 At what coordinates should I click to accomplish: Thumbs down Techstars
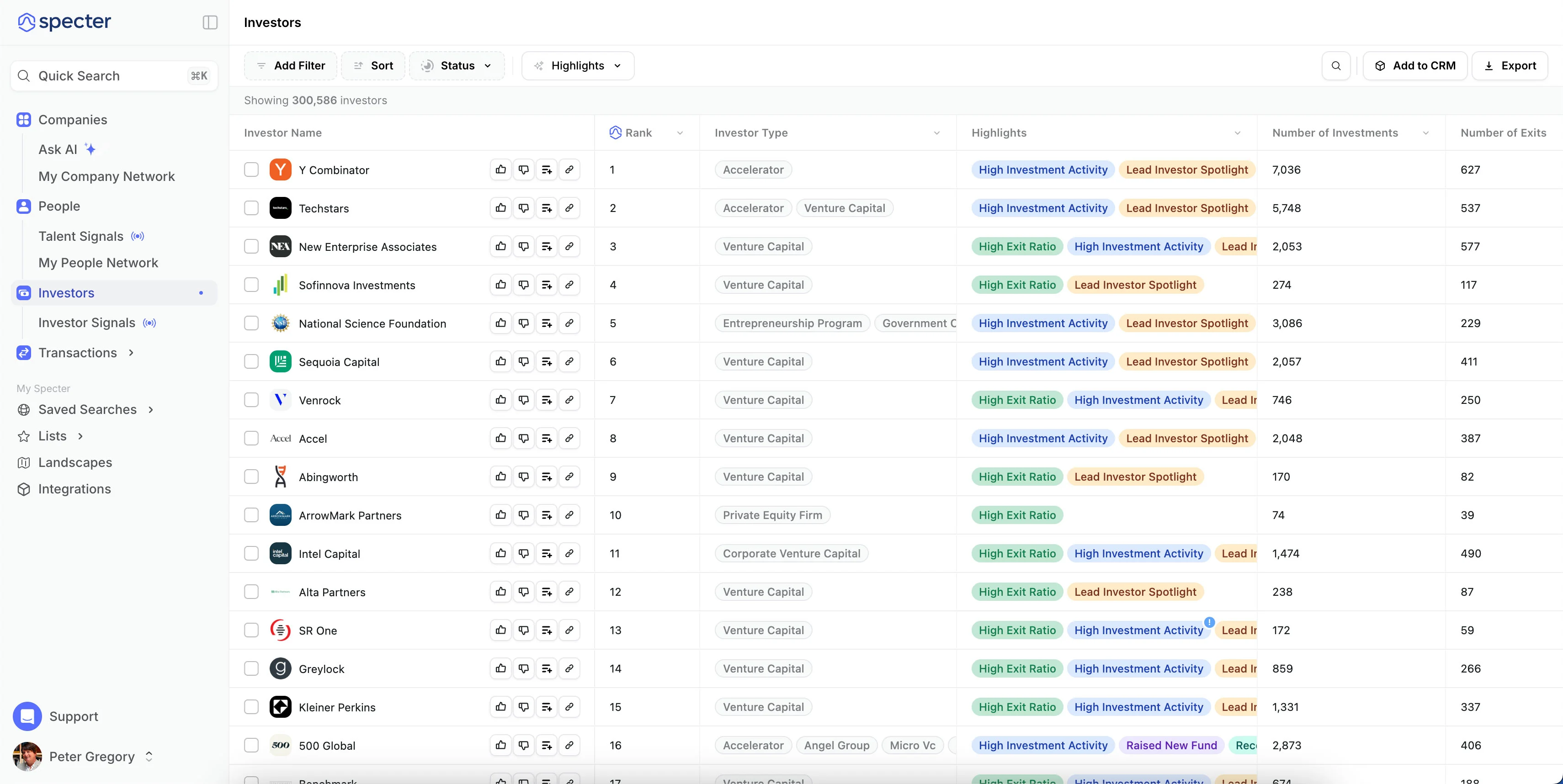click(x=524, y=208)
